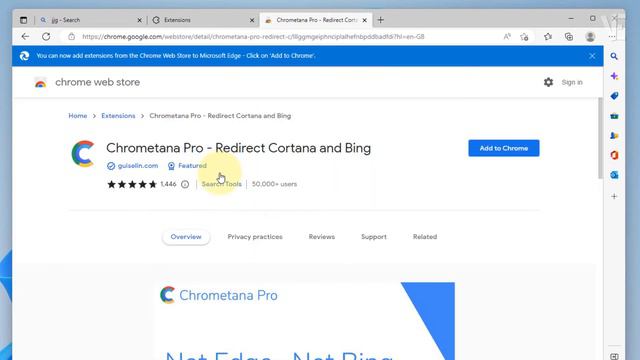The height and width of the screenshot is (360, 640).
Task: Switch to the 'jjg - Search' tab
Action: [91, 20]
